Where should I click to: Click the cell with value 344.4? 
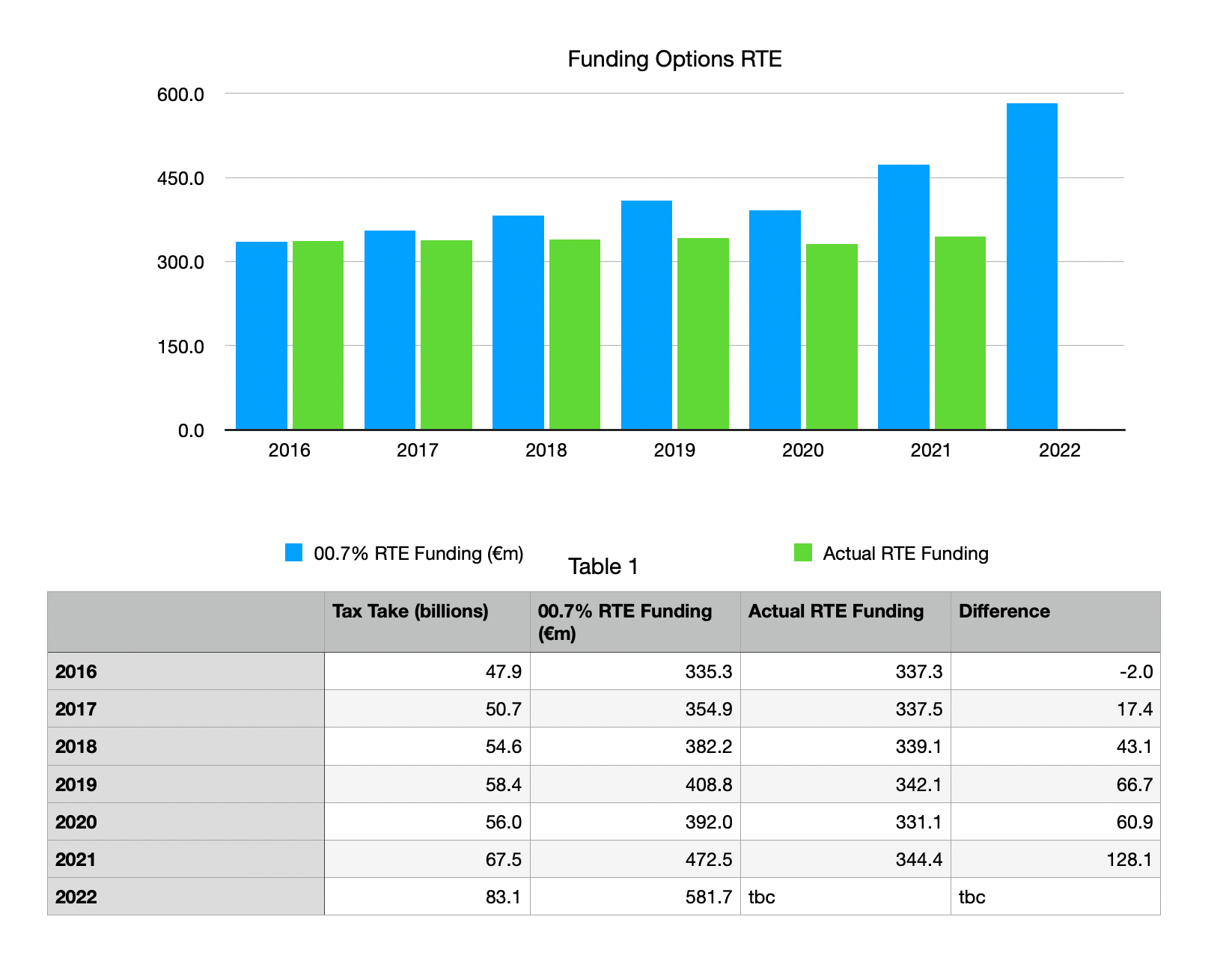coord(845,859)
